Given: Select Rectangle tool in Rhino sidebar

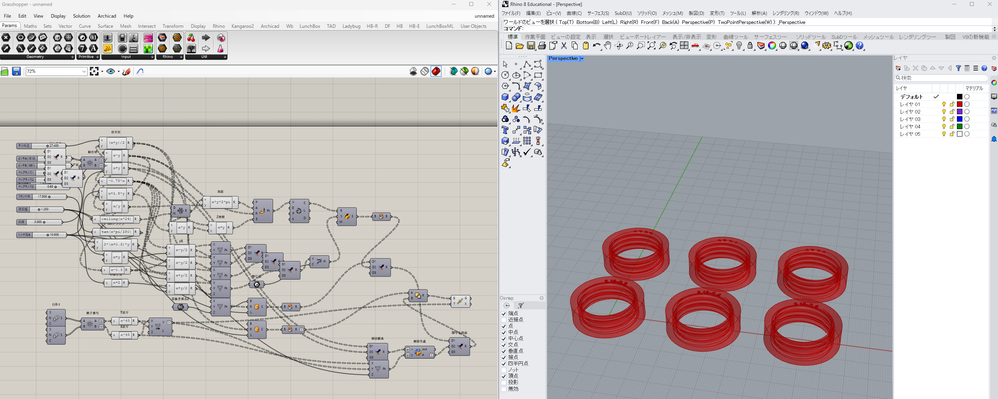Looking at the screenshot, I should pos(538,75).
